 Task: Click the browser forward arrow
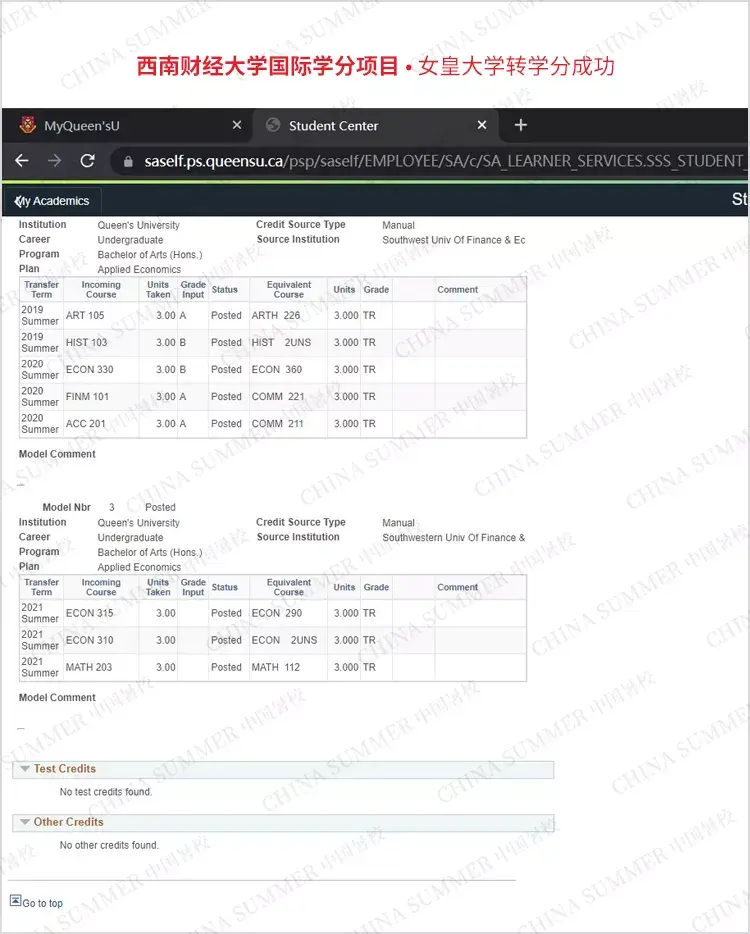54,161
